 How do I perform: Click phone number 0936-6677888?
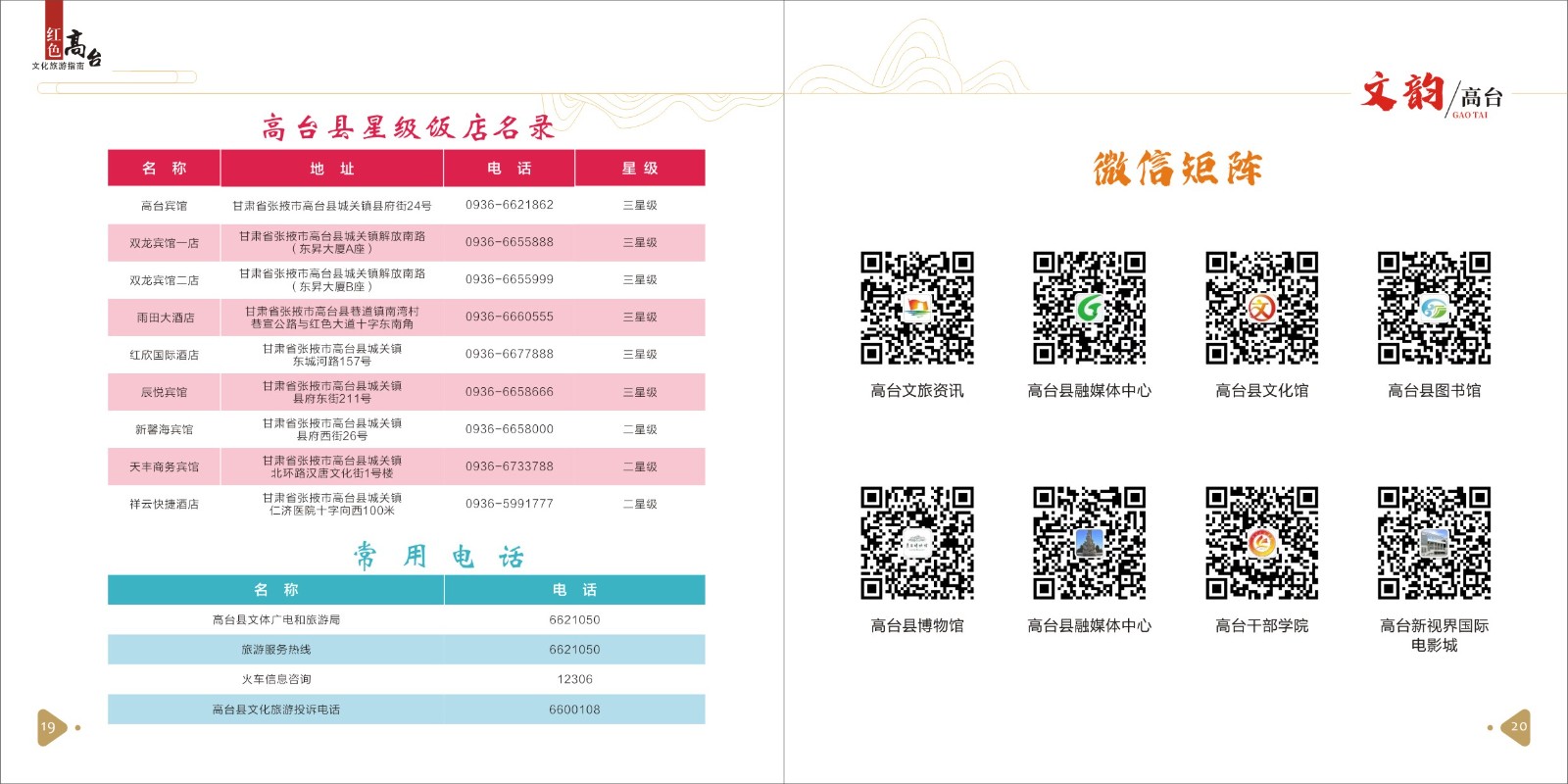[x=510, y=354]
